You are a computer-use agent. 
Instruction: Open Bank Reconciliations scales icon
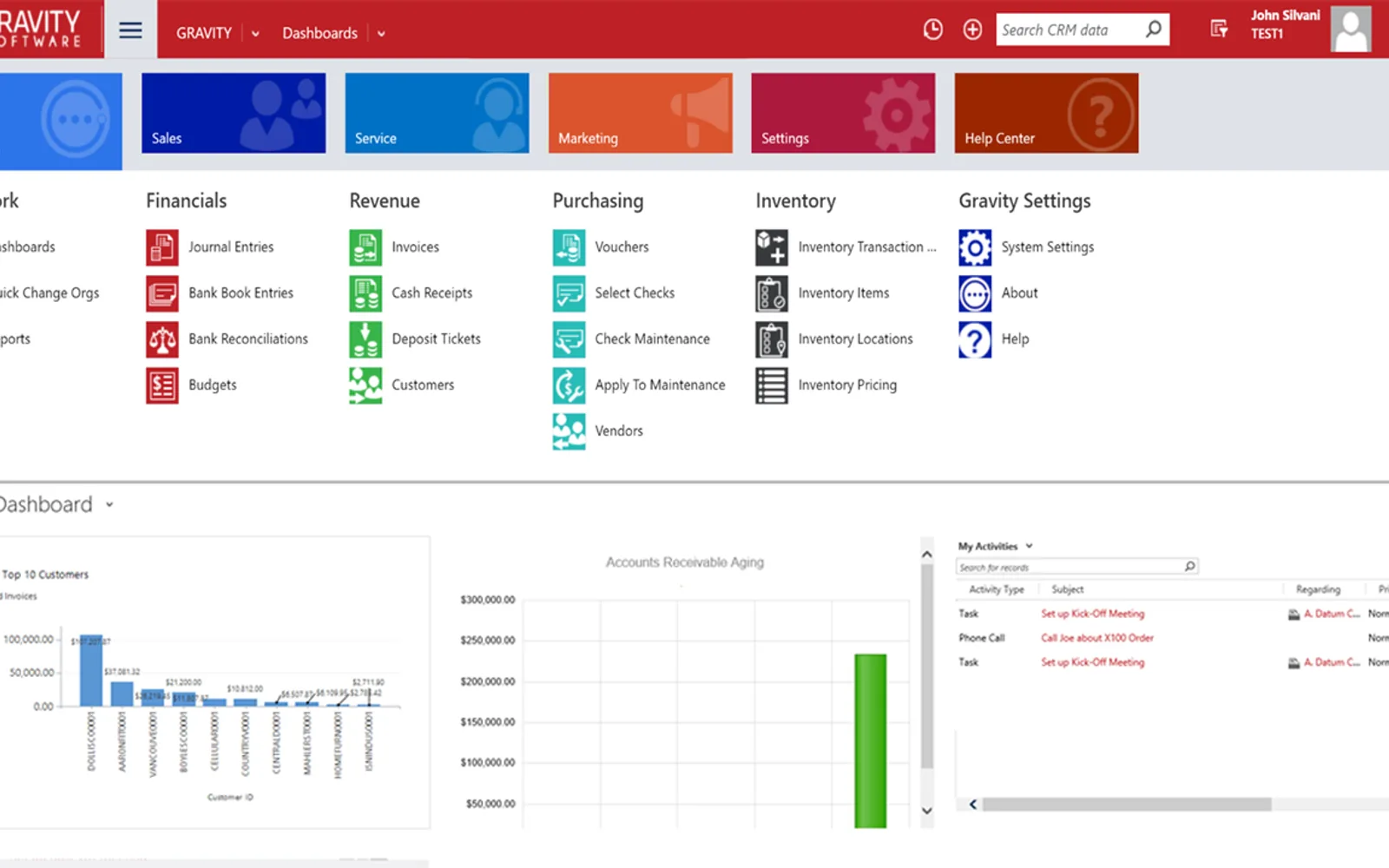coord(162,339)
